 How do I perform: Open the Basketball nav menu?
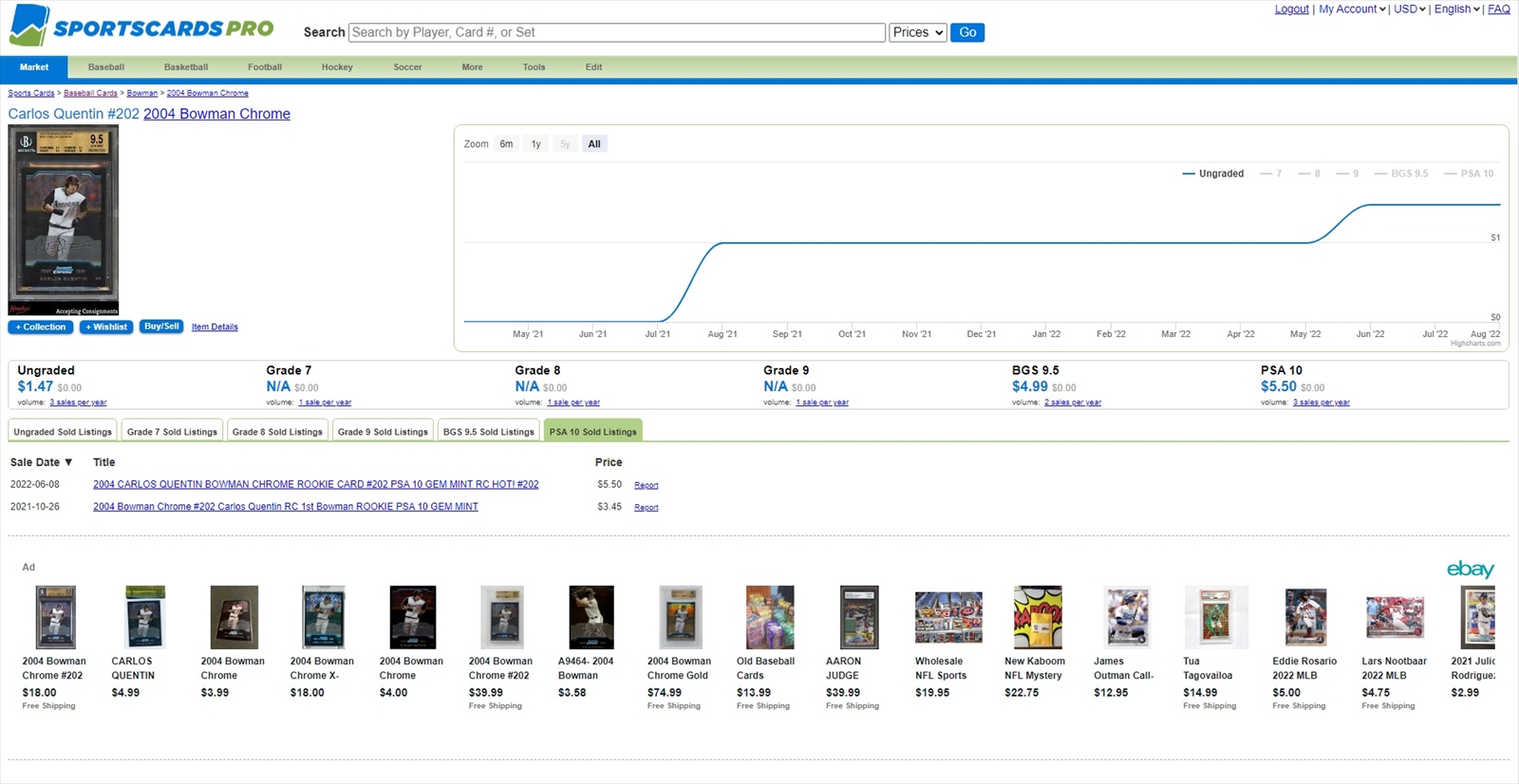coord(186,67)
